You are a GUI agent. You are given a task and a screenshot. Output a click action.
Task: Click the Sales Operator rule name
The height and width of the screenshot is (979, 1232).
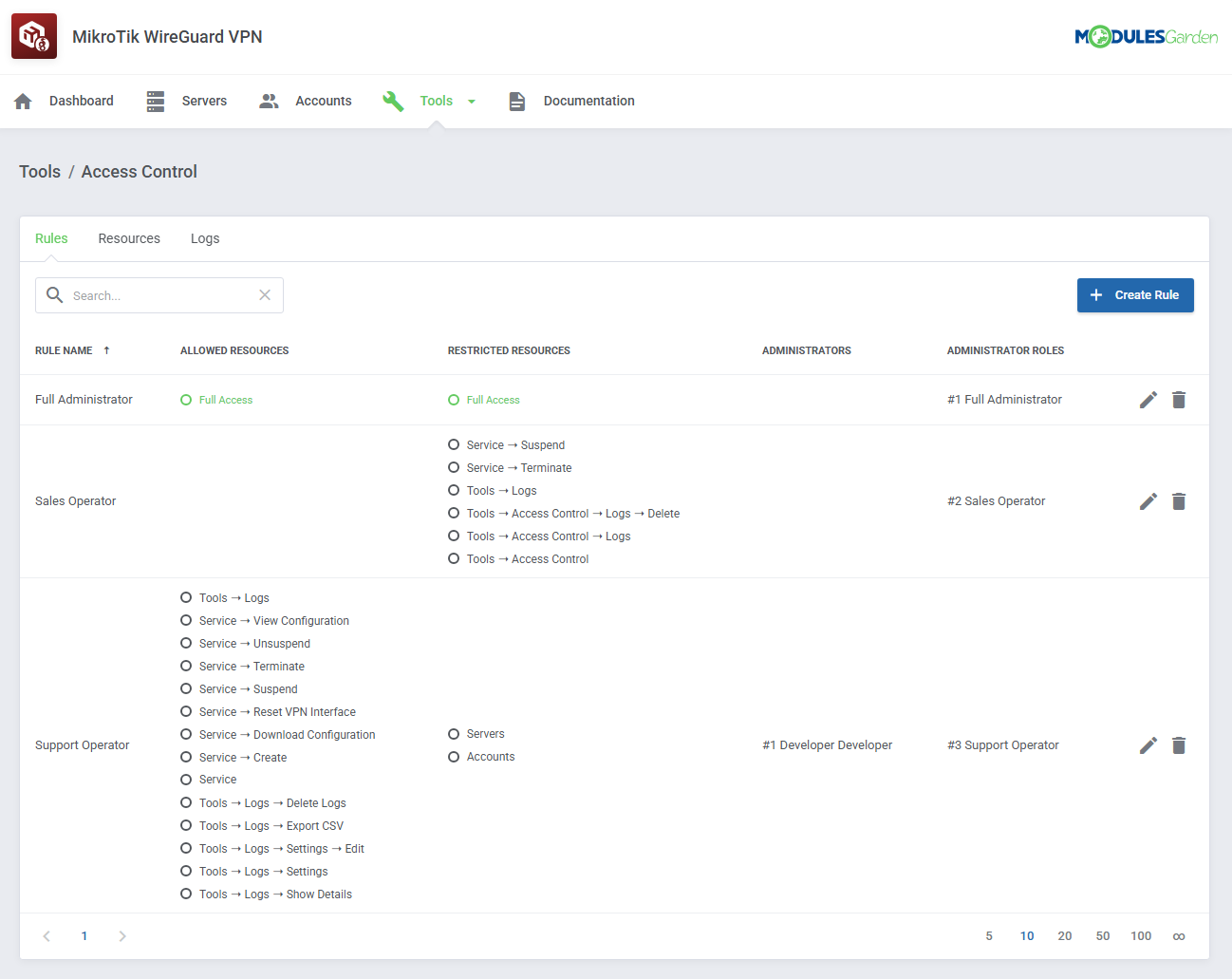pyautogui.click(x=75, y=501)
